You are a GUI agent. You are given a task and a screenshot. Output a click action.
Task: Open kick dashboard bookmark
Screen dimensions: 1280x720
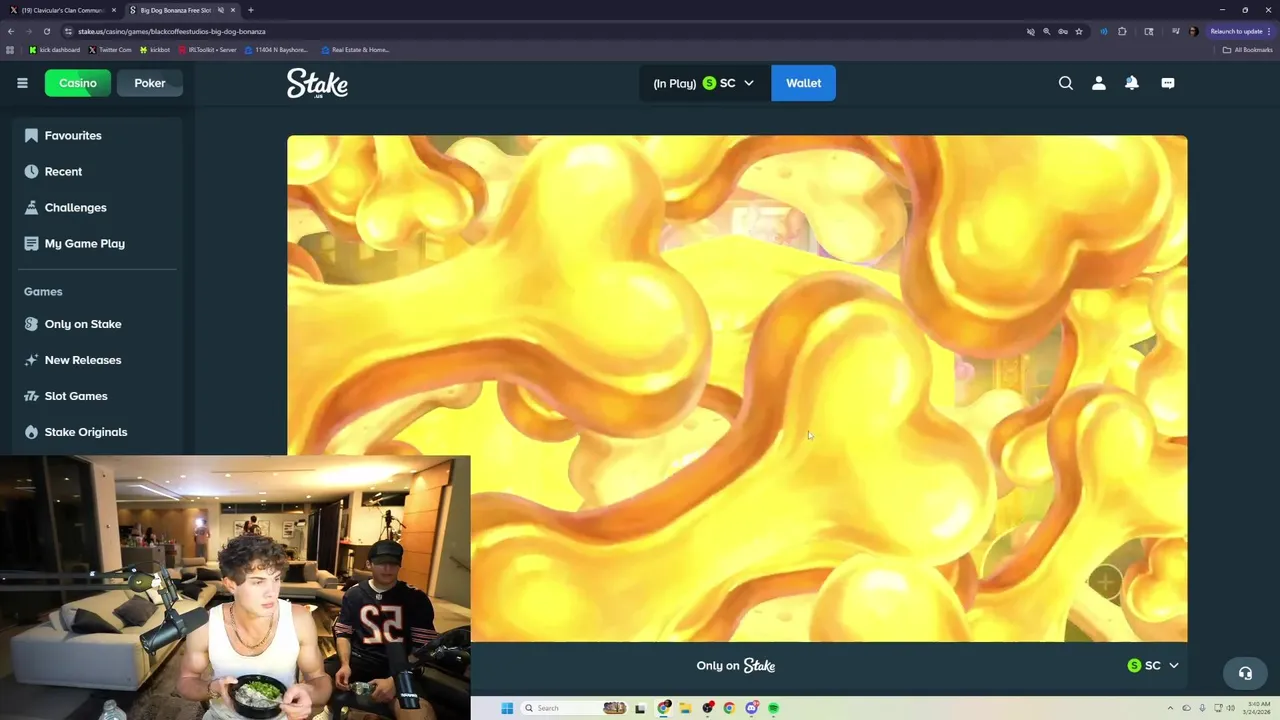pos(55,49)
